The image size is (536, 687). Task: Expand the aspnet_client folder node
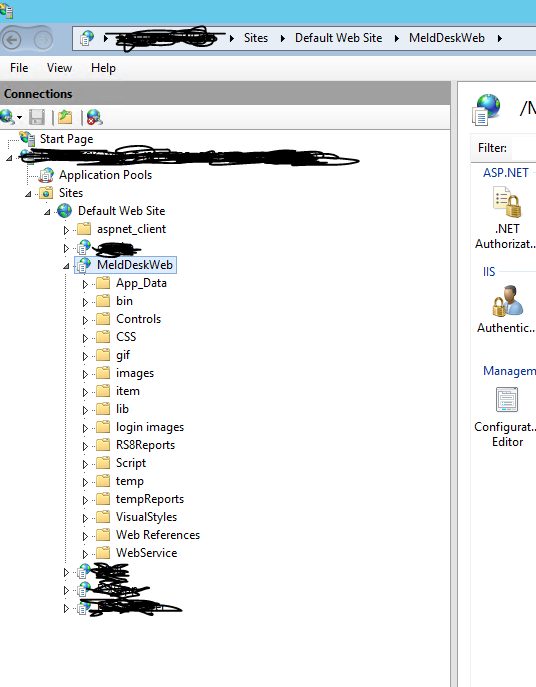tap(66, 230)
